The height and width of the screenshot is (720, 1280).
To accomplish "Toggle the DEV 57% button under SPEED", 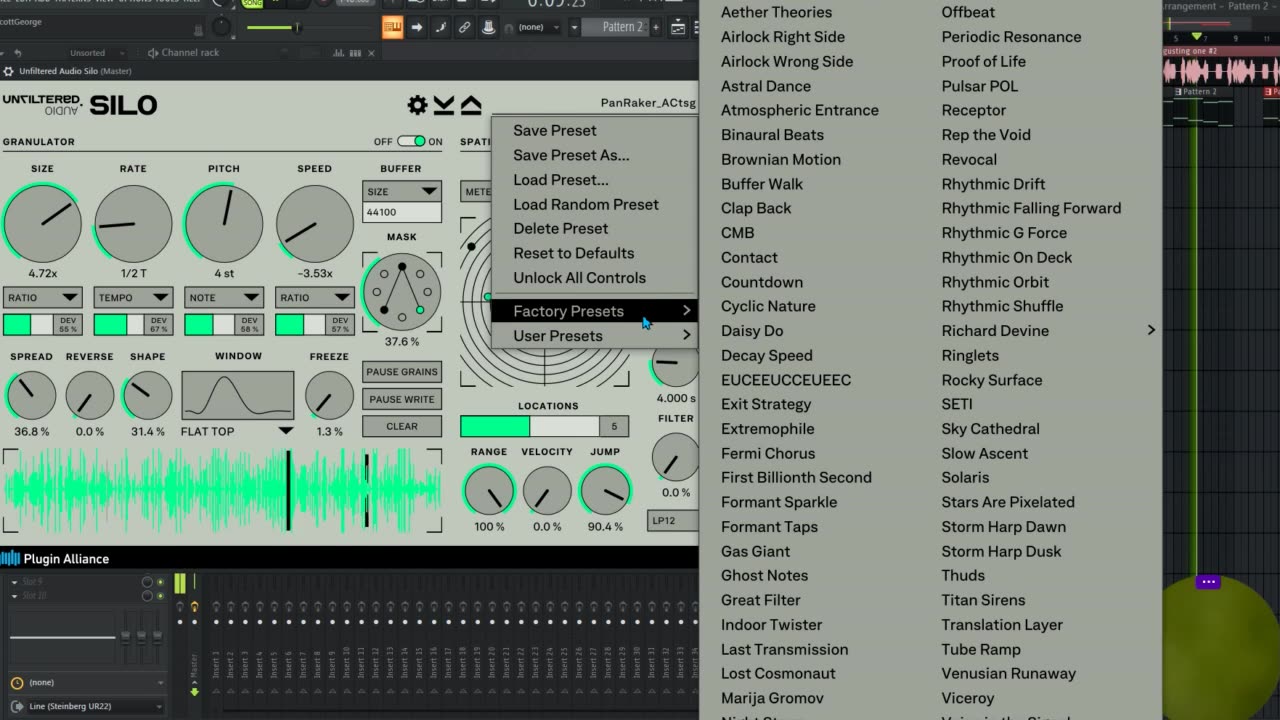I will (341, 325).
